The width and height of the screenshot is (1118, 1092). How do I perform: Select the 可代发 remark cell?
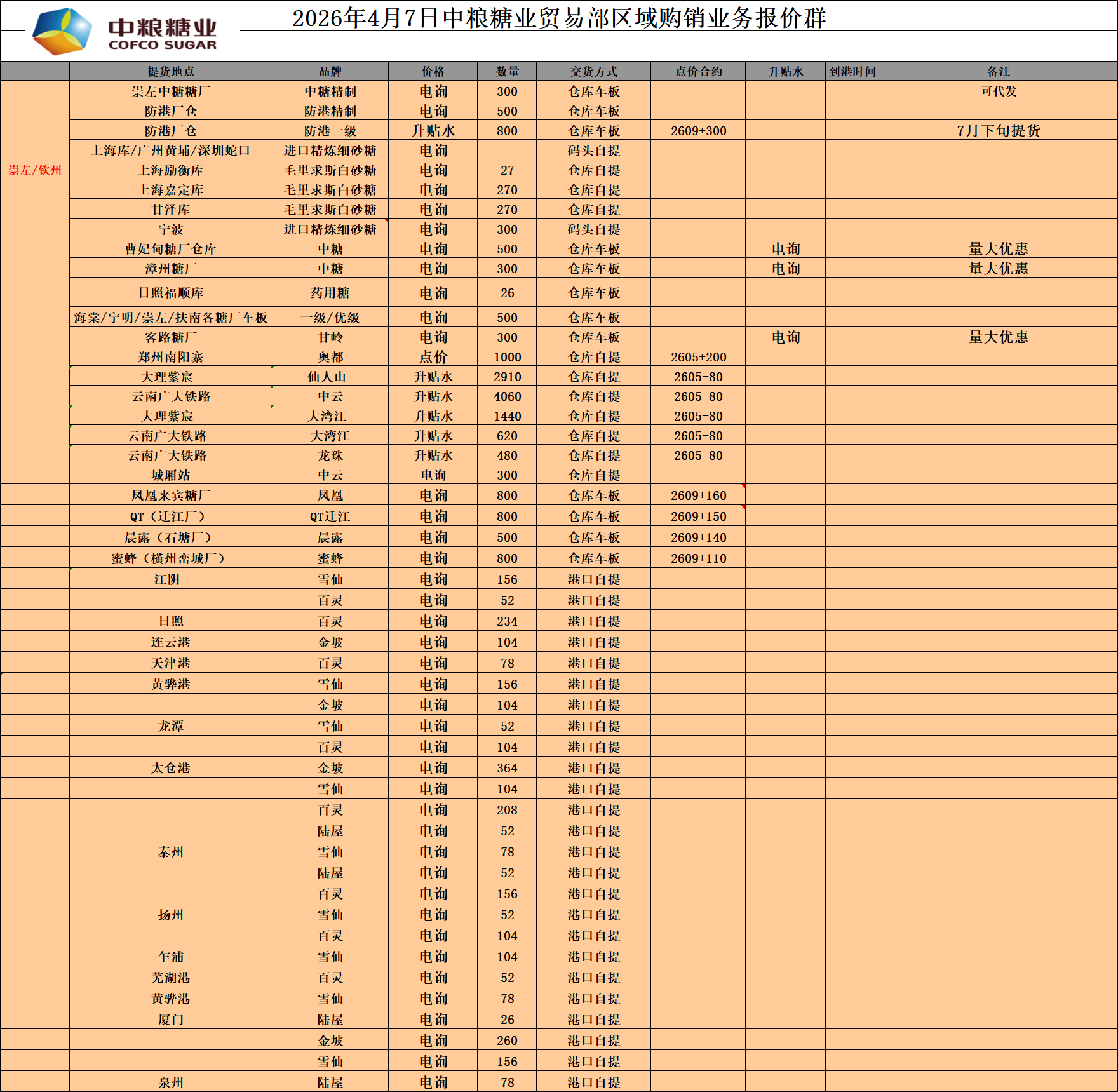click(x=998, y=91)
